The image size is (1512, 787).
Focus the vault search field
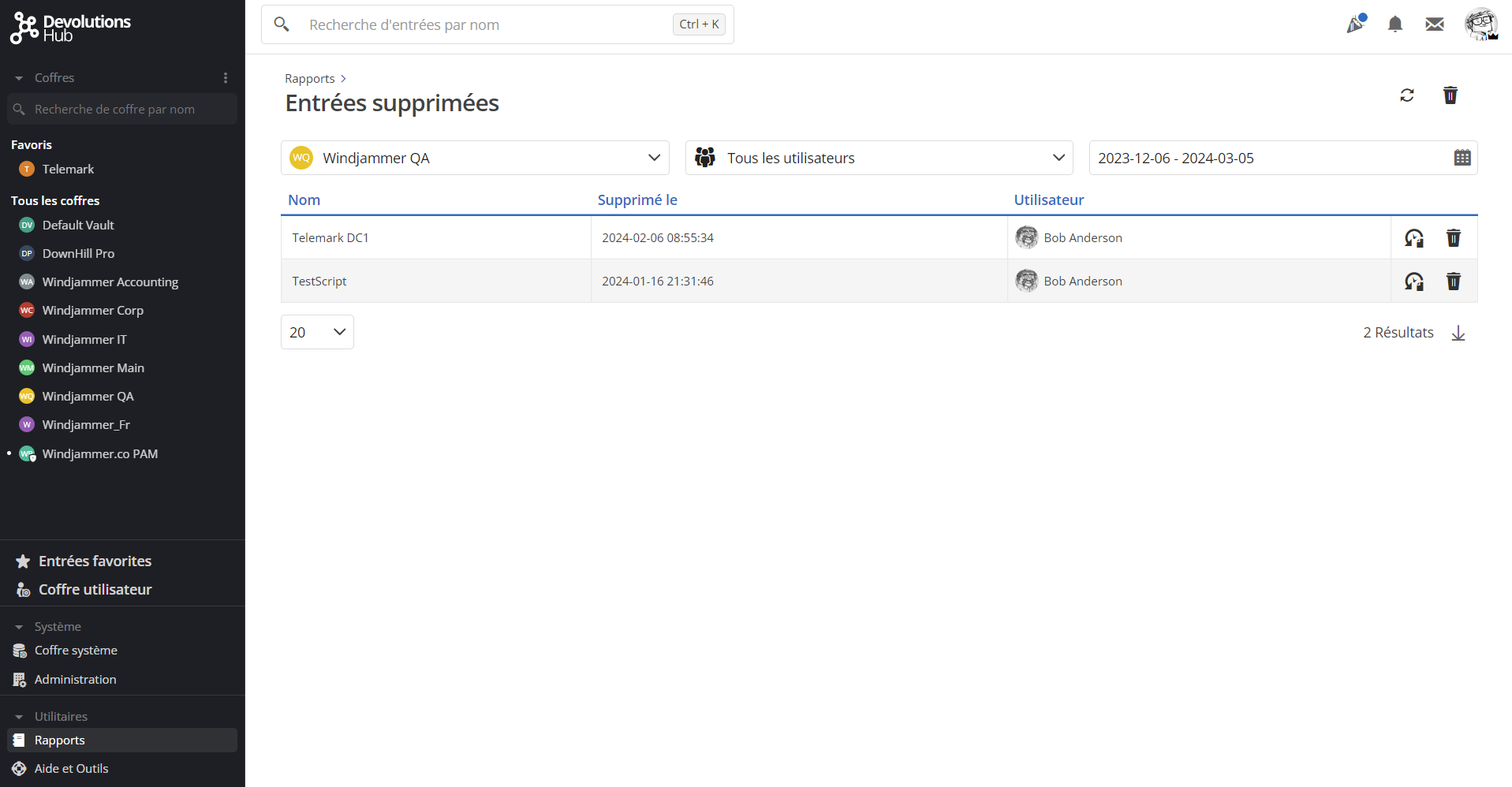[122, 109]
